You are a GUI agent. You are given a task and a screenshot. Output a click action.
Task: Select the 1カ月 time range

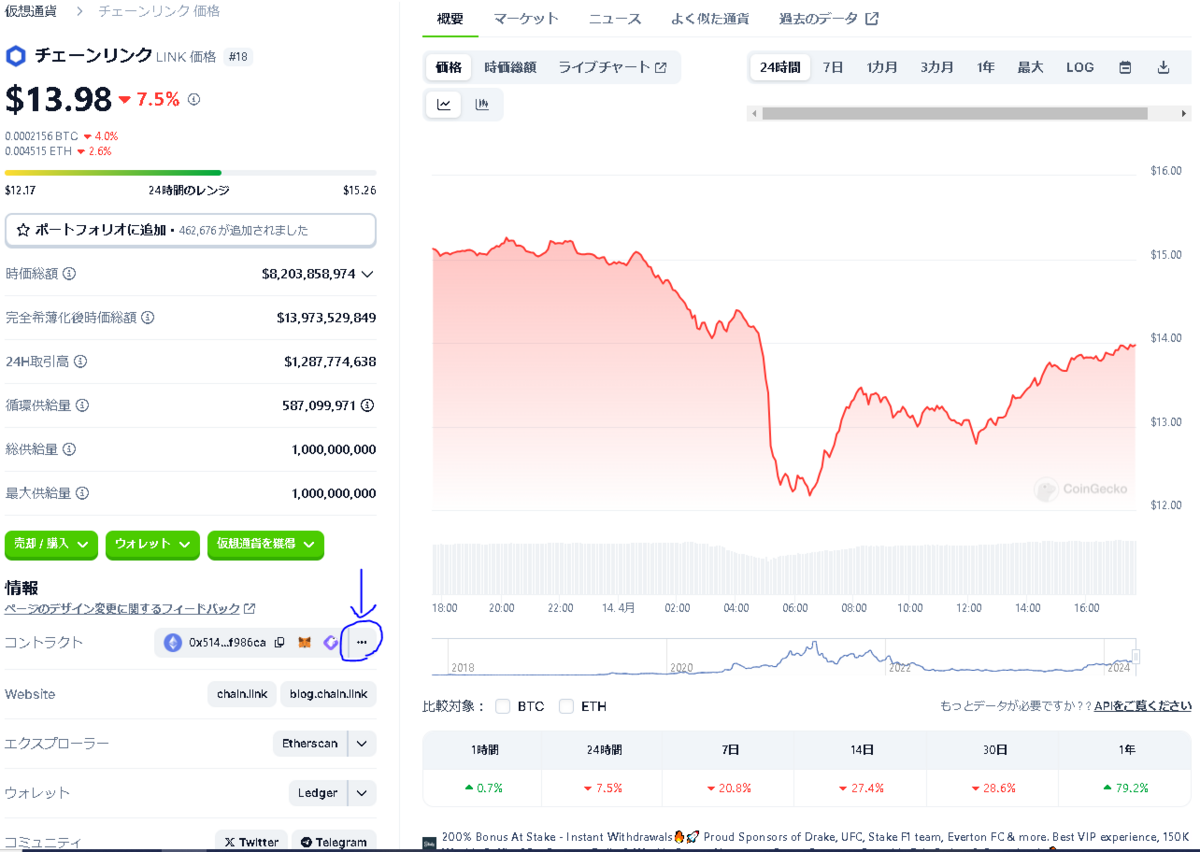882,68
